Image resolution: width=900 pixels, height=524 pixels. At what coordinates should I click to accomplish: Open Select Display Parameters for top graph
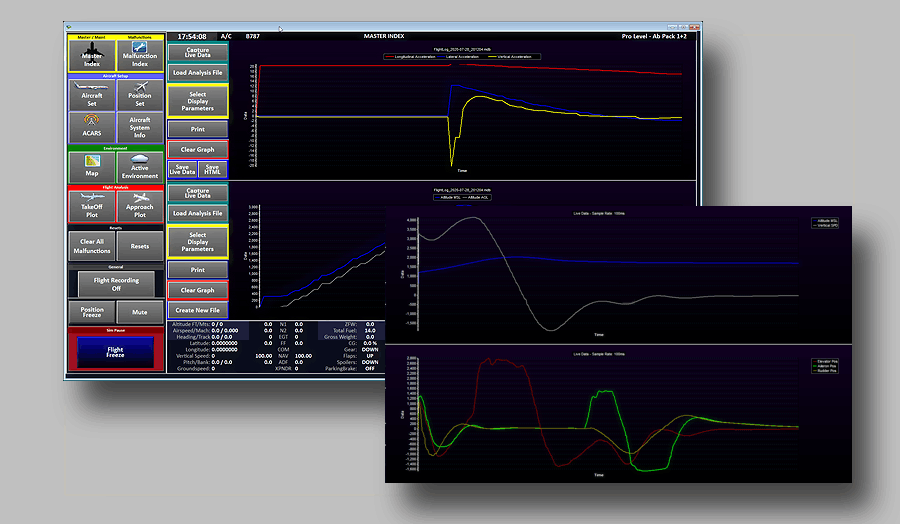(197, 101)
